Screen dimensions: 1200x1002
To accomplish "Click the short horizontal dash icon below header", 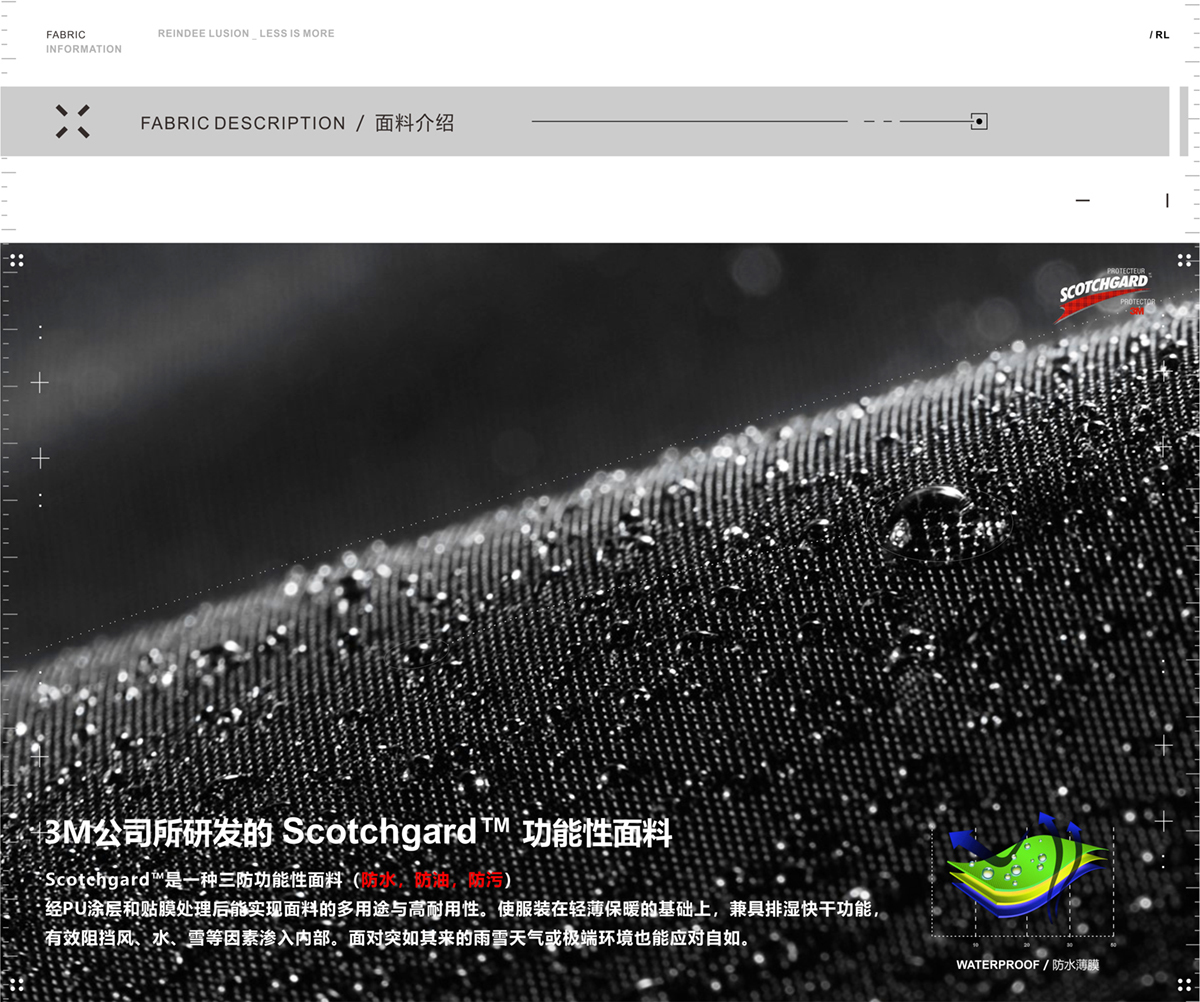I will tap(1083, 201).
